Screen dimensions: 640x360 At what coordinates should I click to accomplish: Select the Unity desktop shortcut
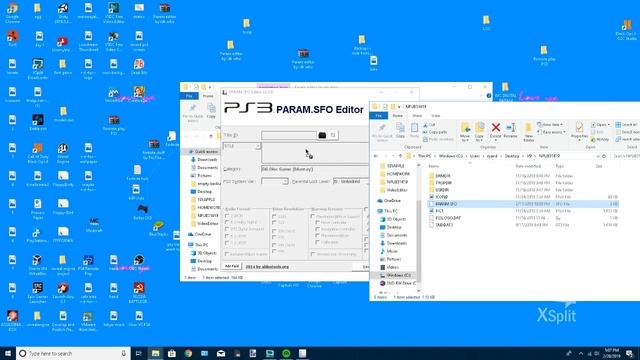click(x=63, y=12)
